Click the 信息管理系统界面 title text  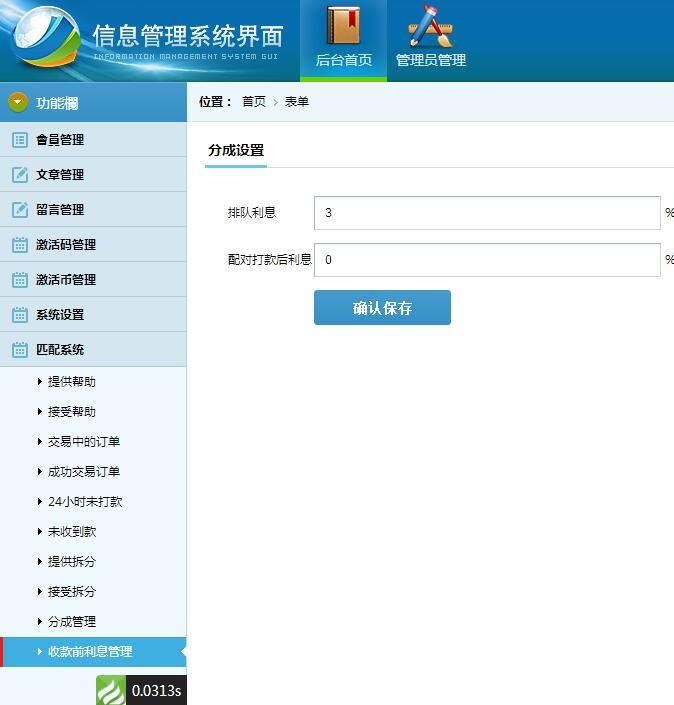188,36
